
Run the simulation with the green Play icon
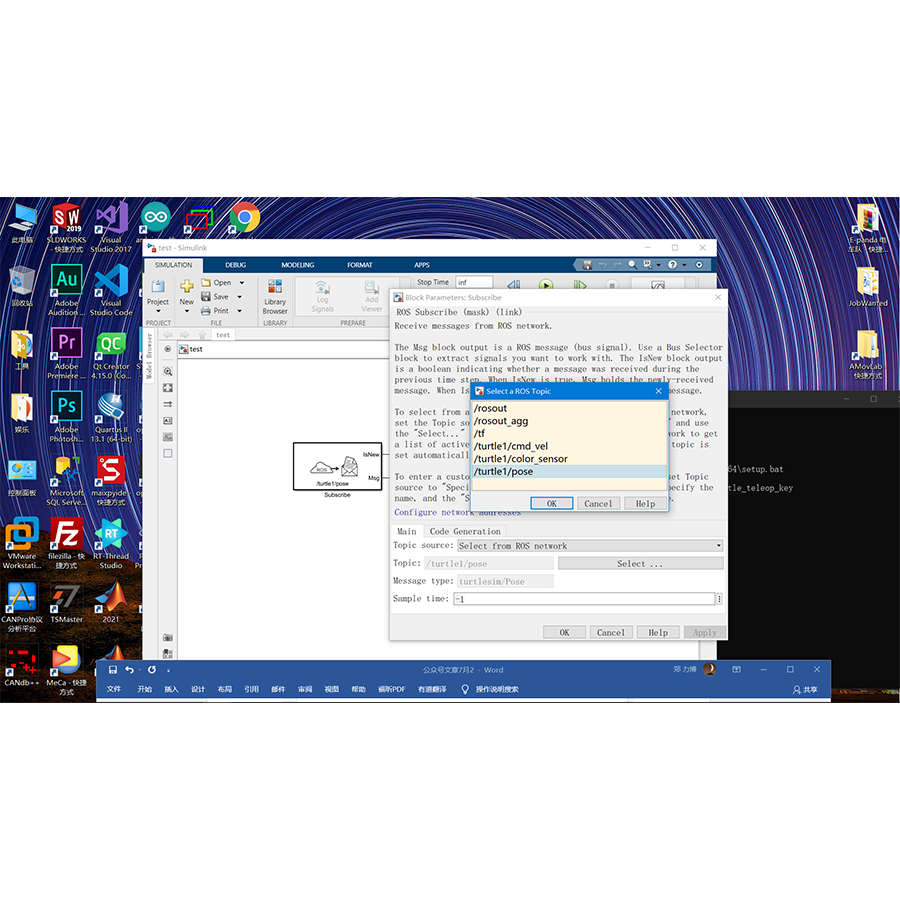[x=546, y=285]
